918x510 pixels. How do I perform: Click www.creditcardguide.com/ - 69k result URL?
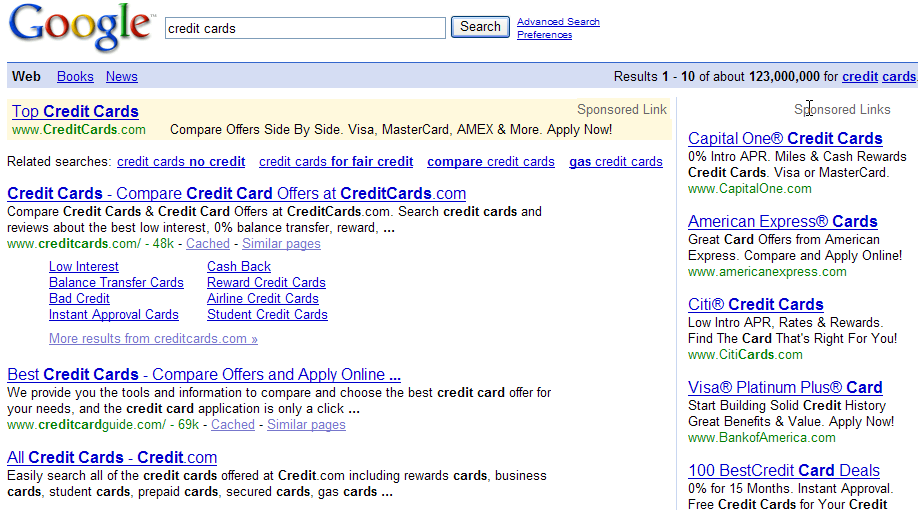pyautogui.click(x=103, y=425)
